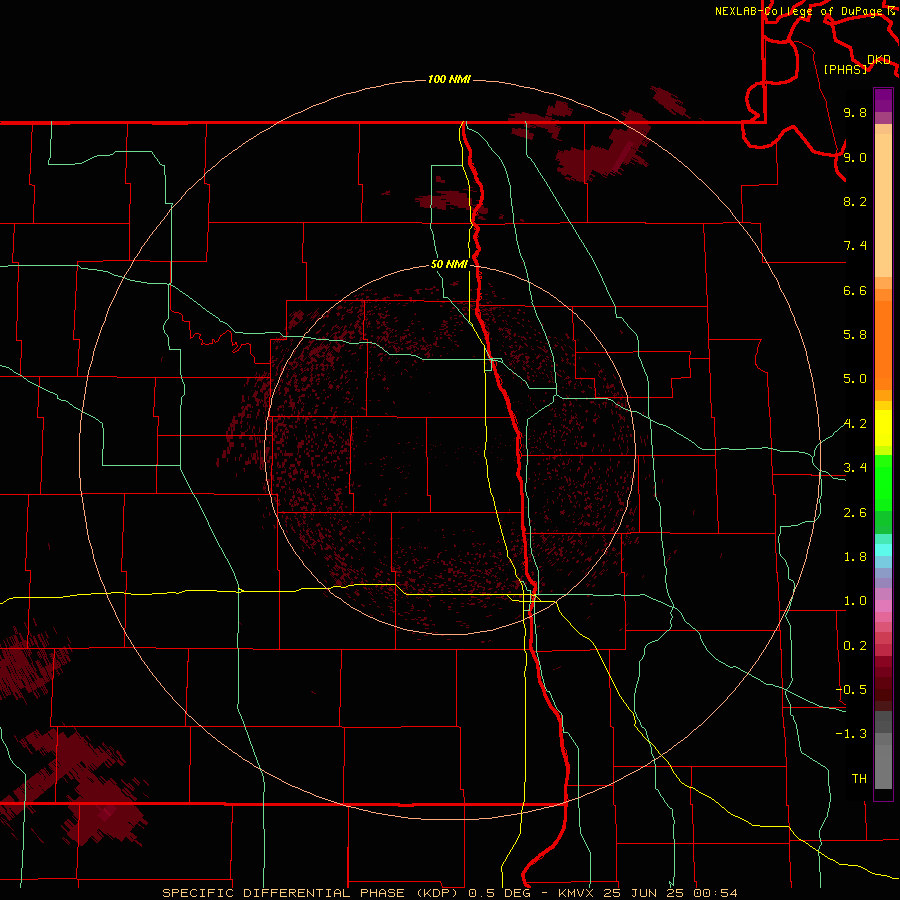Click the 0.2 scale value

pyautogui.click(x=855, y=646)
